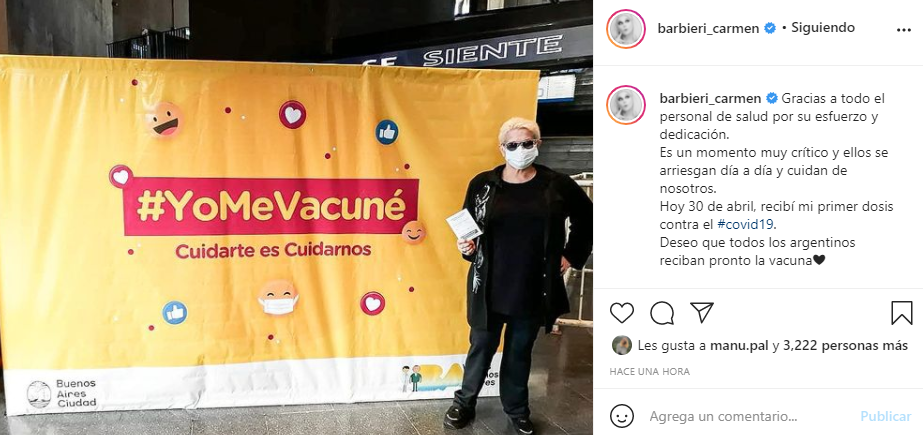View the 3,222 personas más likes list
Screen dimensions: 923x435
click(845, 346)
